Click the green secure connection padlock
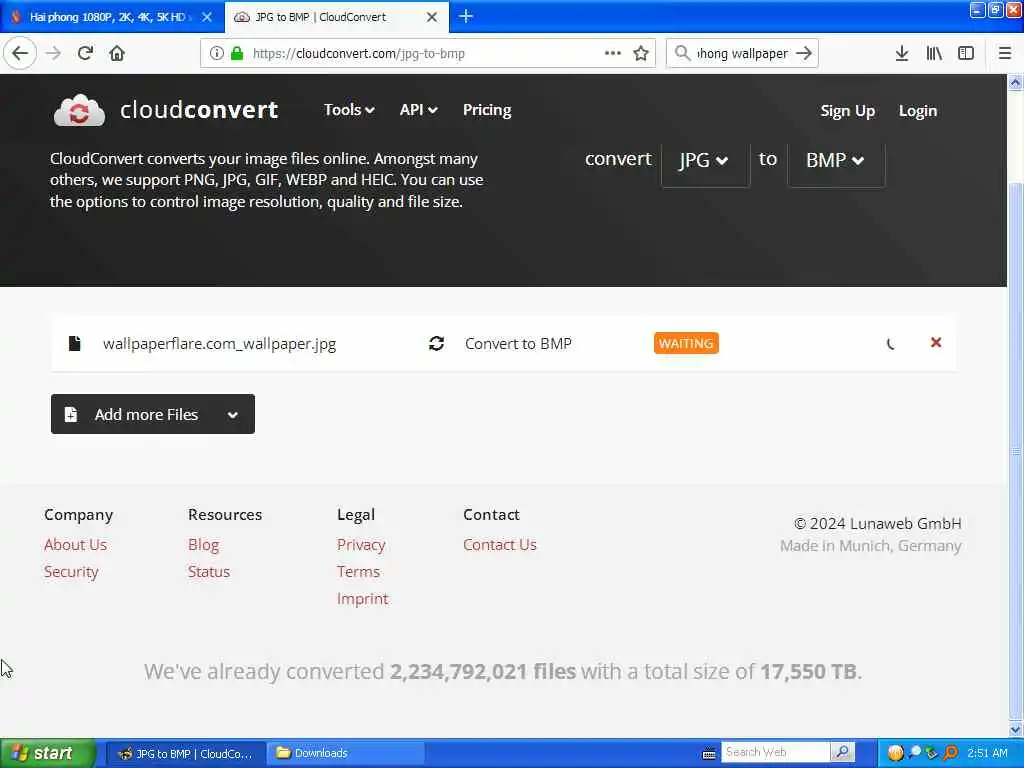Viewport: 1024px width, 768px height. [x=237, y=53]
